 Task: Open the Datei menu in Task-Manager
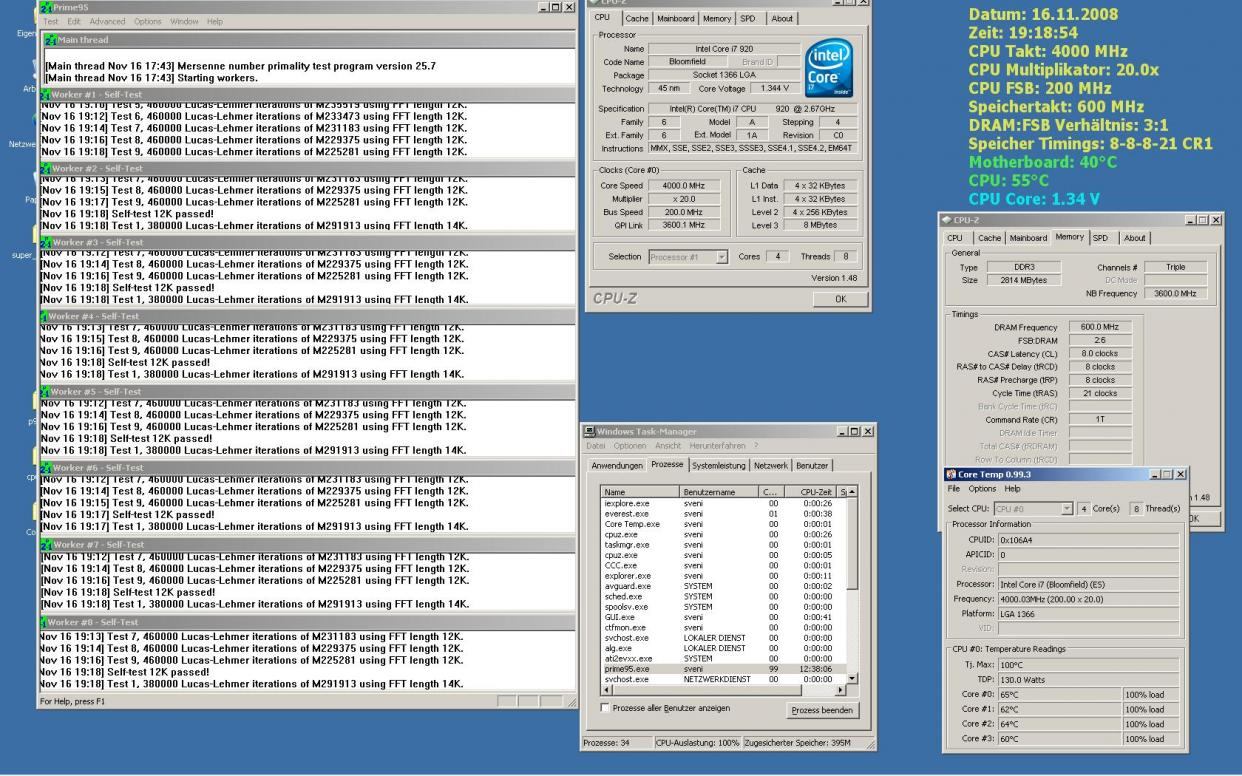(597, 445)
